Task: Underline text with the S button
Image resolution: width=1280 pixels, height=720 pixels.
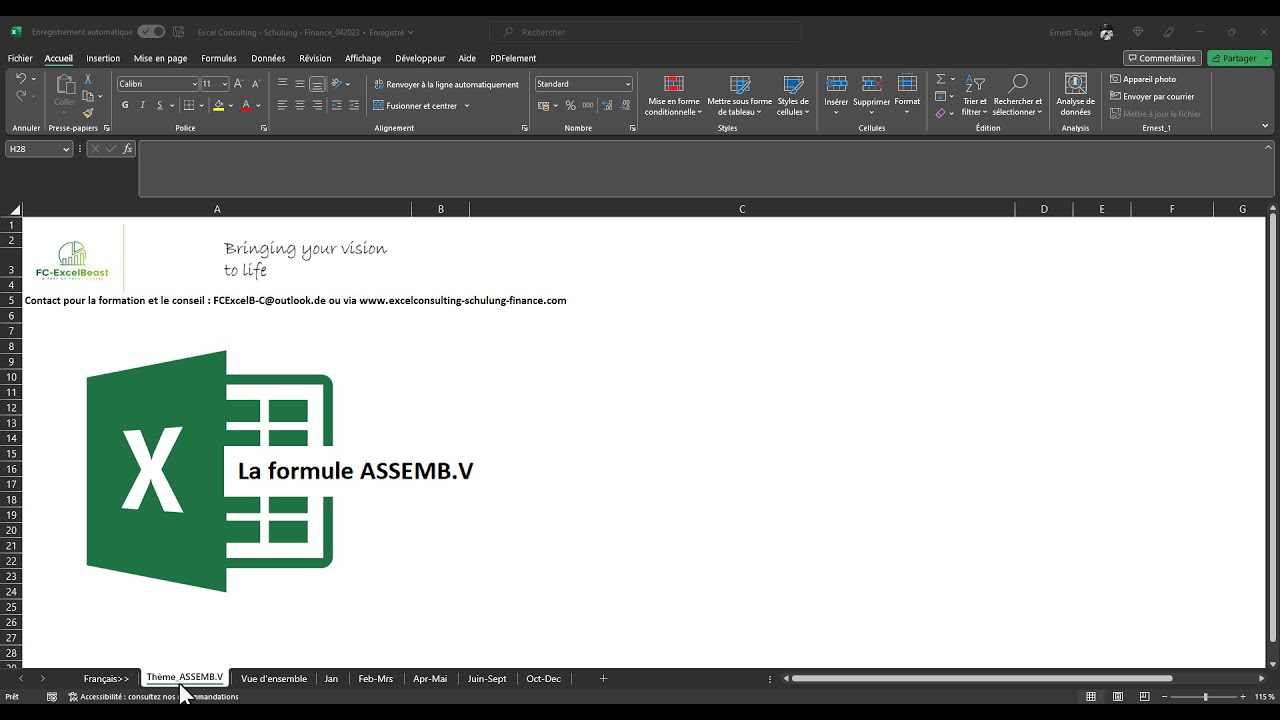Action: coord(159,105)
